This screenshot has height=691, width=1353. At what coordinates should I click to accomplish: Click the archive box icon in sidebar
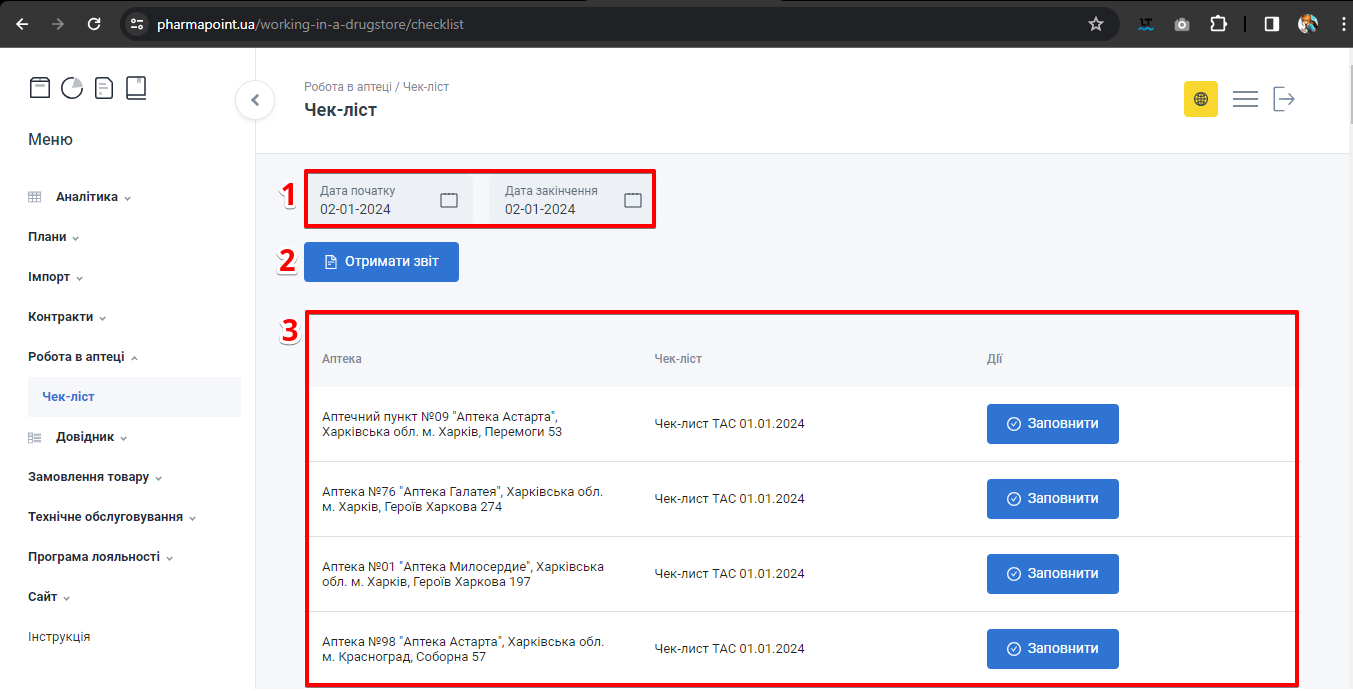pyautogui.click(x=39, y=88)
